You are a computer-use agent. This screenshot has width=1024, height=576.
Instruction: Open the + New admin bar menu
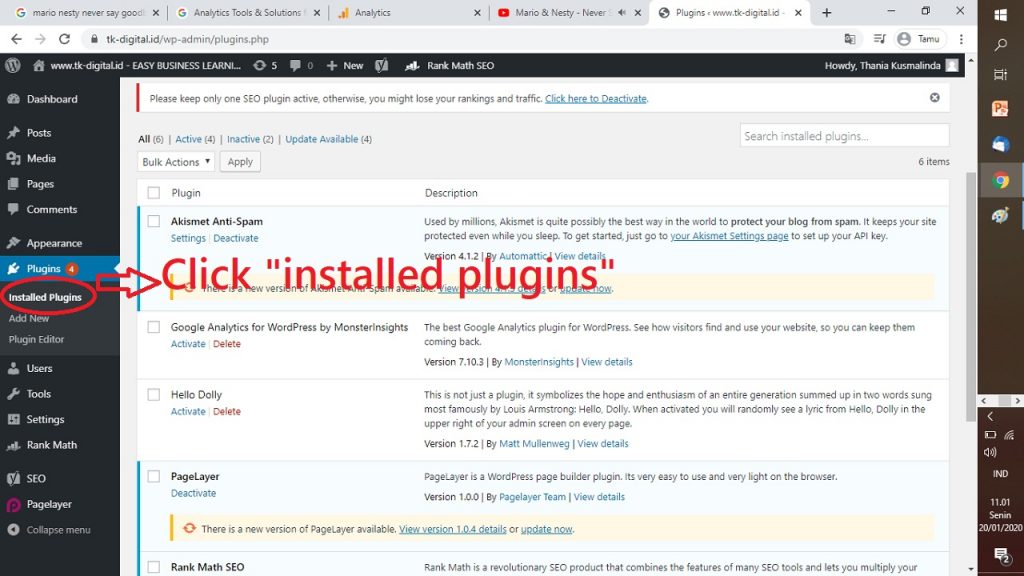coord(345,65)
